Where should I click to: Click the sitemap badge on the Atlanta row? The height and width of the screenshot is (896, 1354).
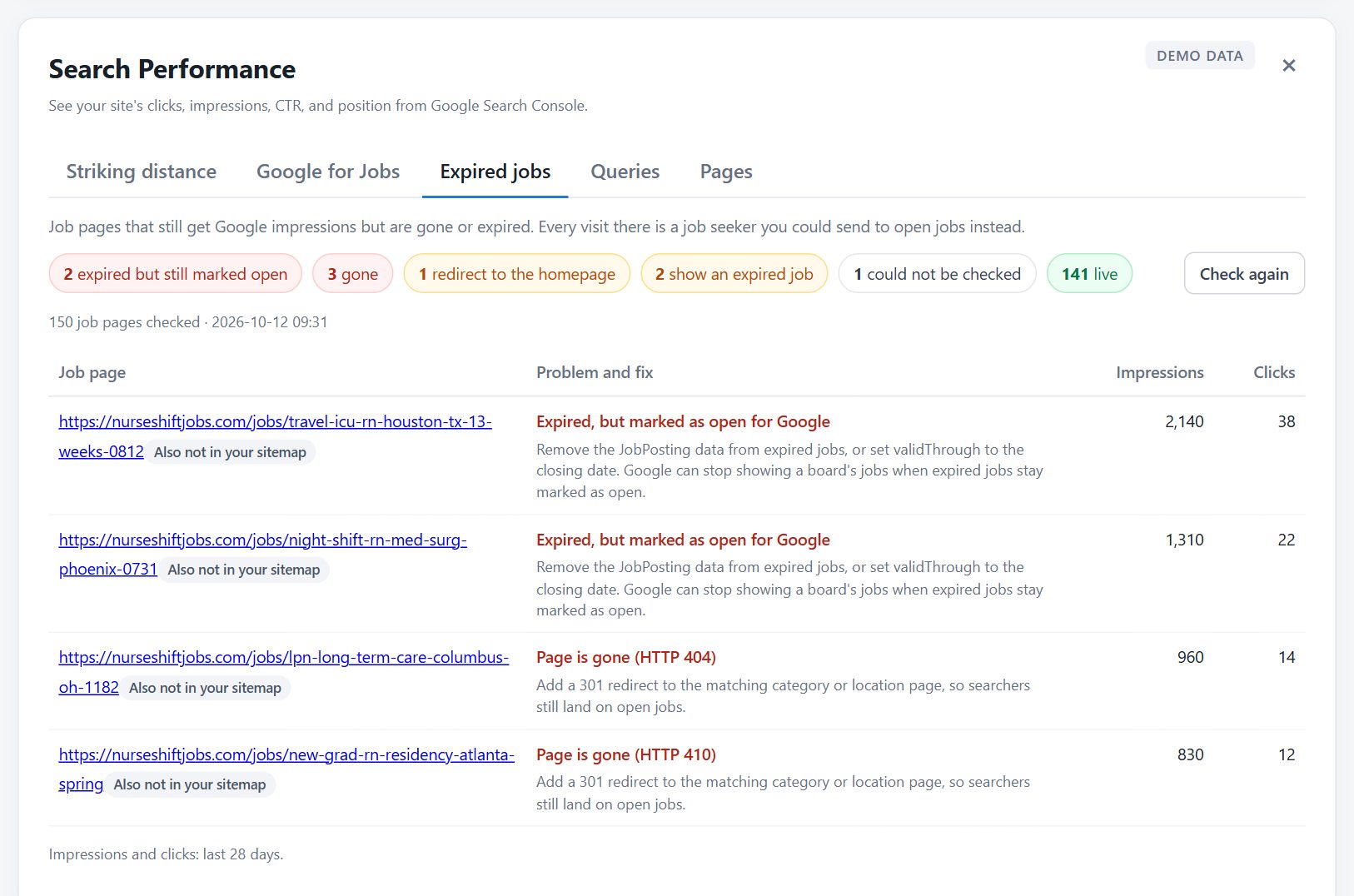190,785
